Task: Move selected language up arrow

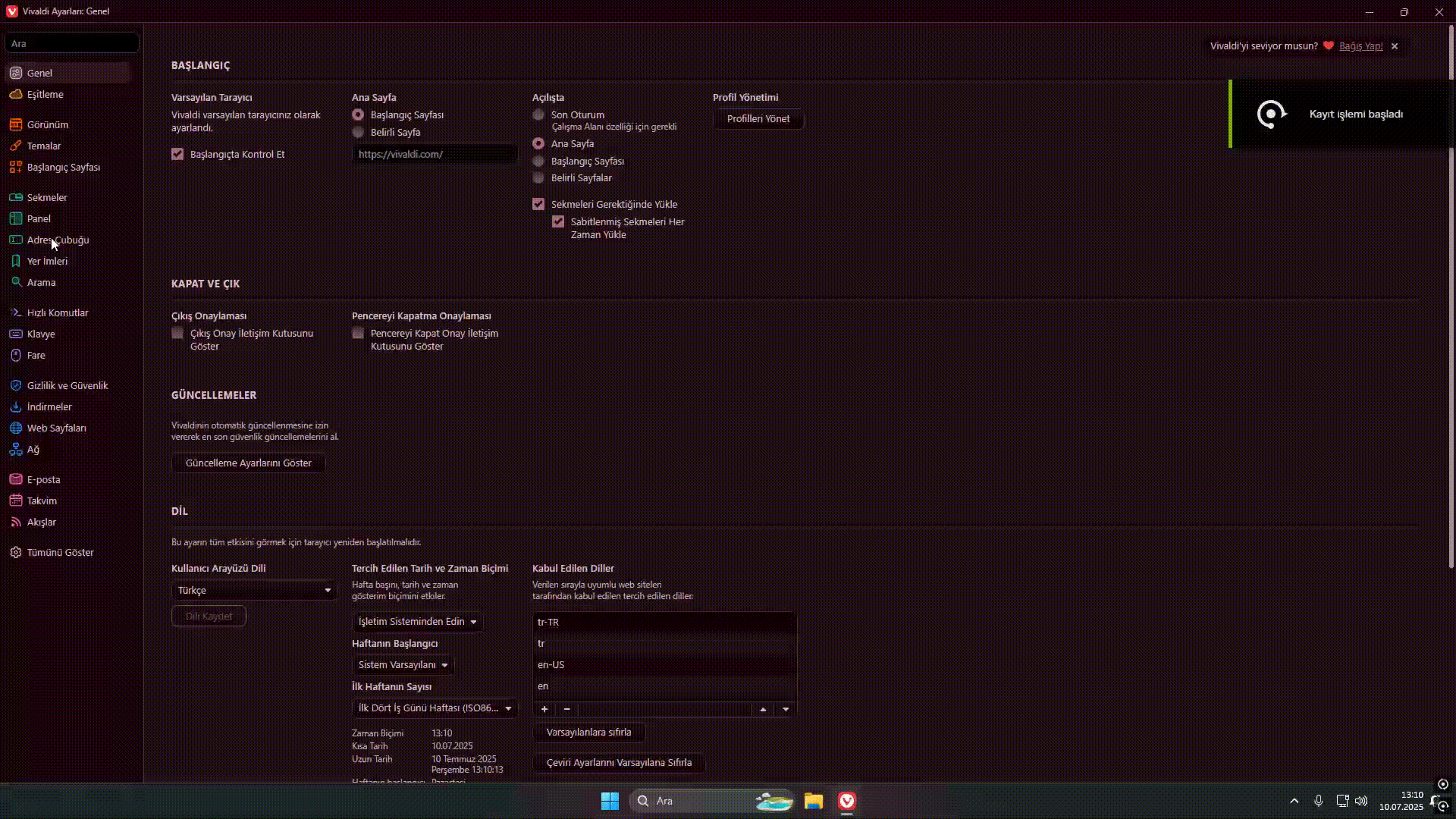Action: tap(763, 710)
